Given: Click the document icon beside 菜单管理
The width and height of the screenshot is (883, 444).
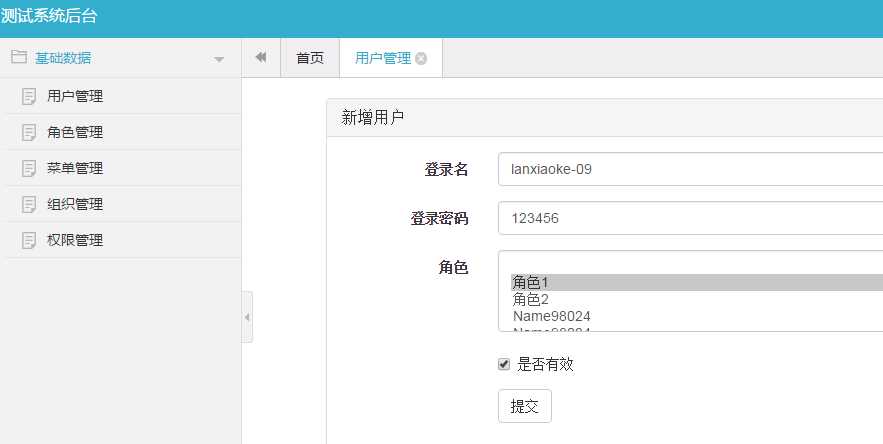Looking at the screenshot, I should [29, 168].
